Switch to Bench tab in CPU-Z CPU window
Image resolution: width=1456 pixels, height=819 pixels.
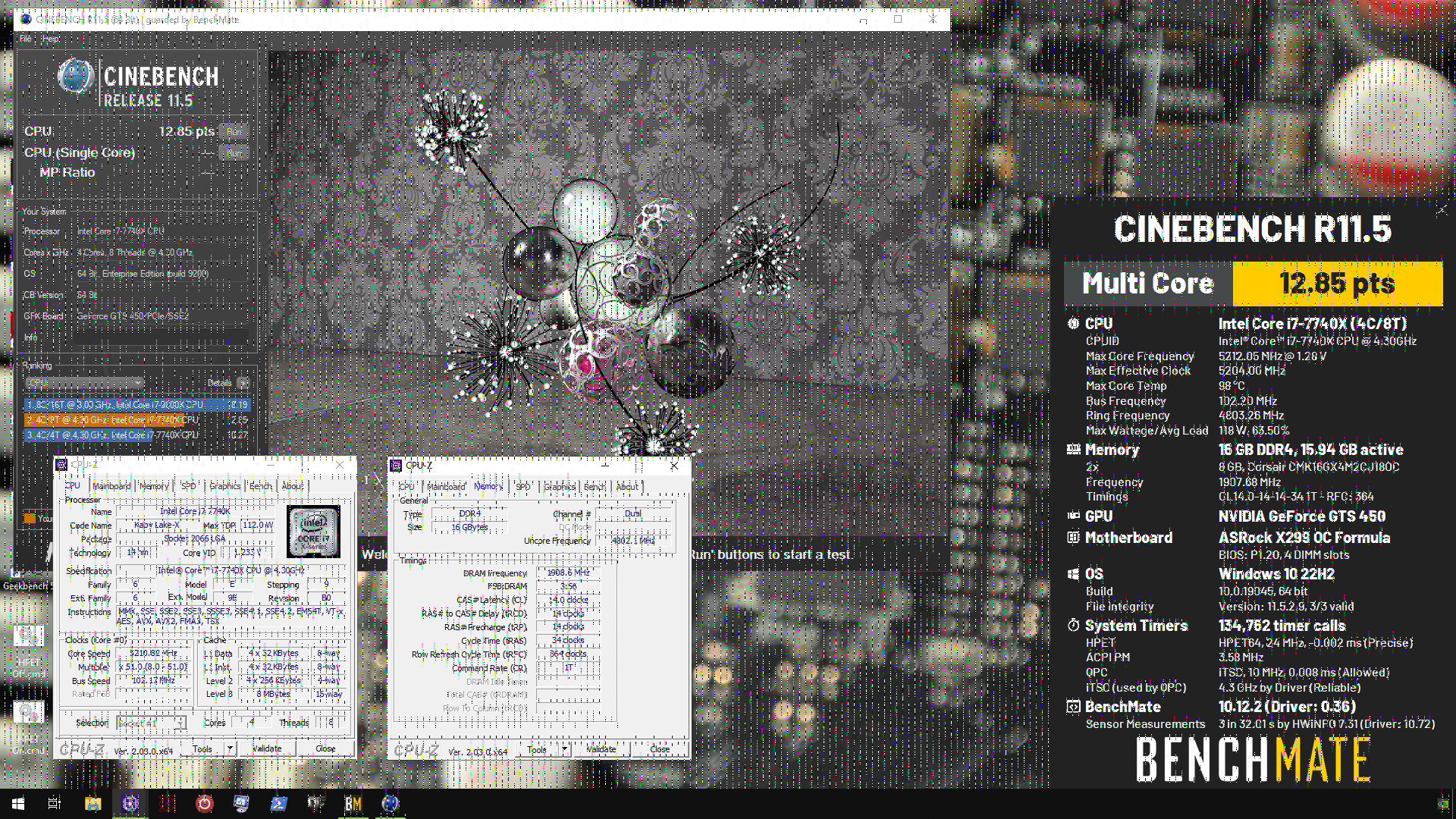[x=260, y=486]
